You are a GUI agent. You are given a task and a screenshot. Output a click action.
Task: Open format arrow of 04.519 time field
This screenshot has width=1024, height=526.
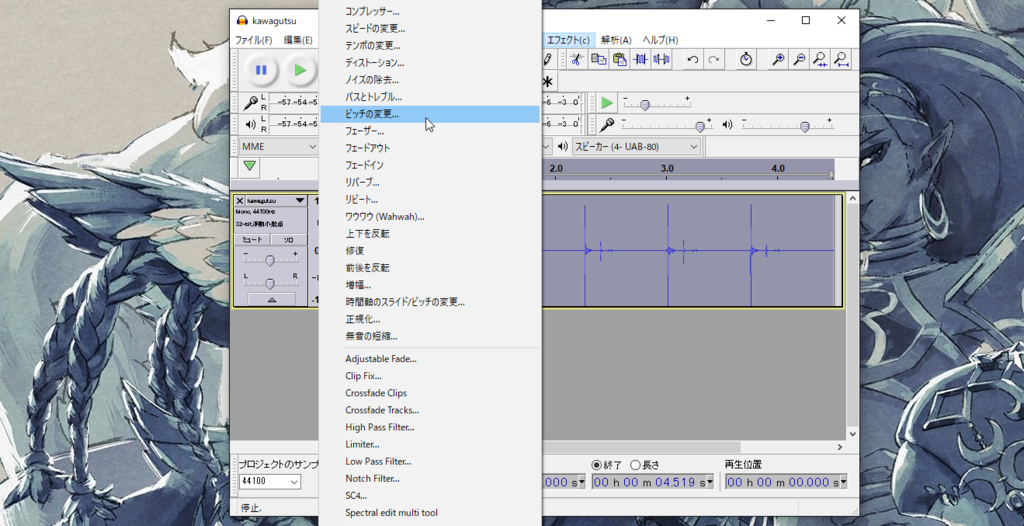[x=711, y=482]
